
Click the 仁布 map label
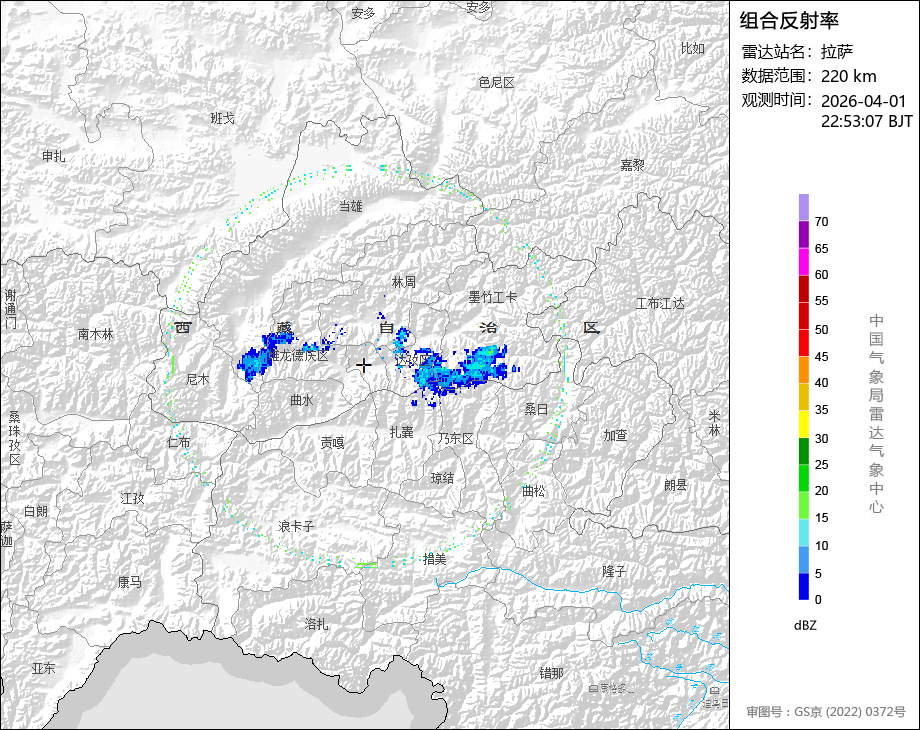pos(179,442)
